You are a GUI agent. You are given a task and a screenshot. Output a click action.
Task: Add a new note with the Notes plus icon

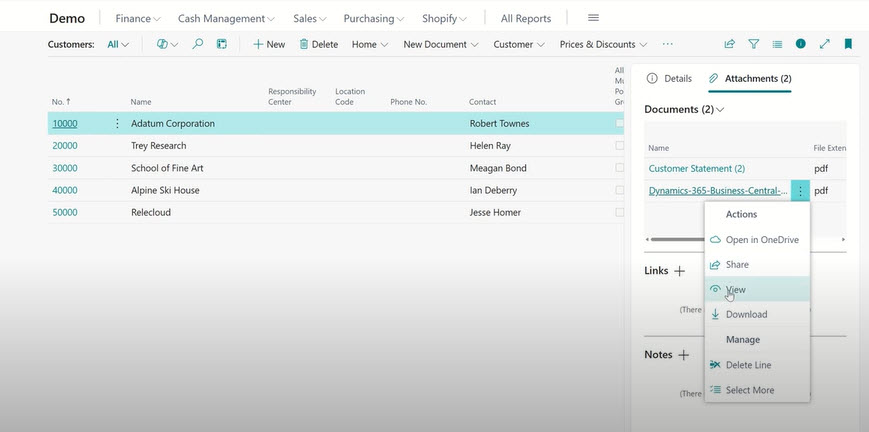coord(683,355)
